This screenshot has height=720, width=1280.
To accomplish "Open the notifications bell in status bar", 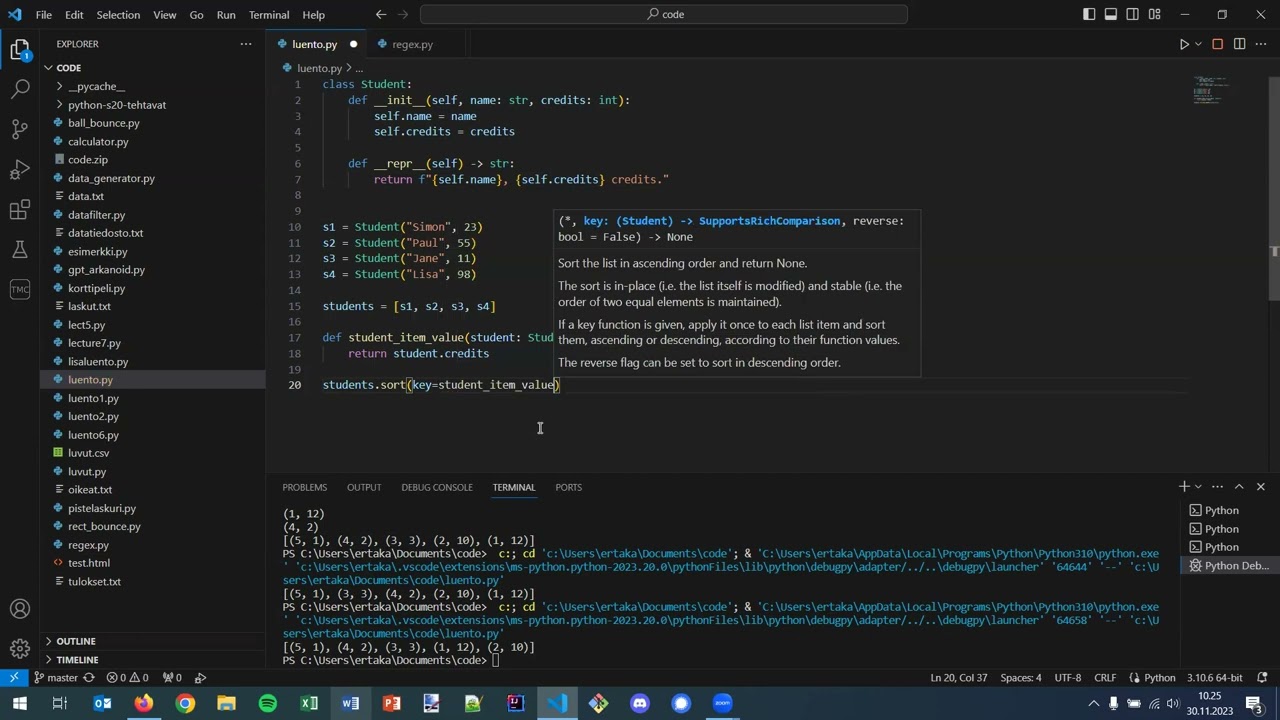I will pos(1261,678).
